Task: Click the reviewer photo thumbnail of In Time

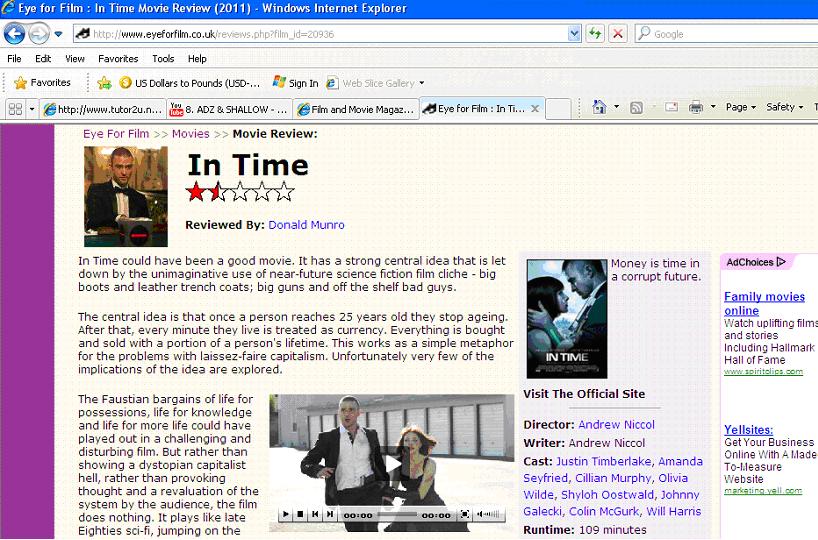Action: (126, 196)
